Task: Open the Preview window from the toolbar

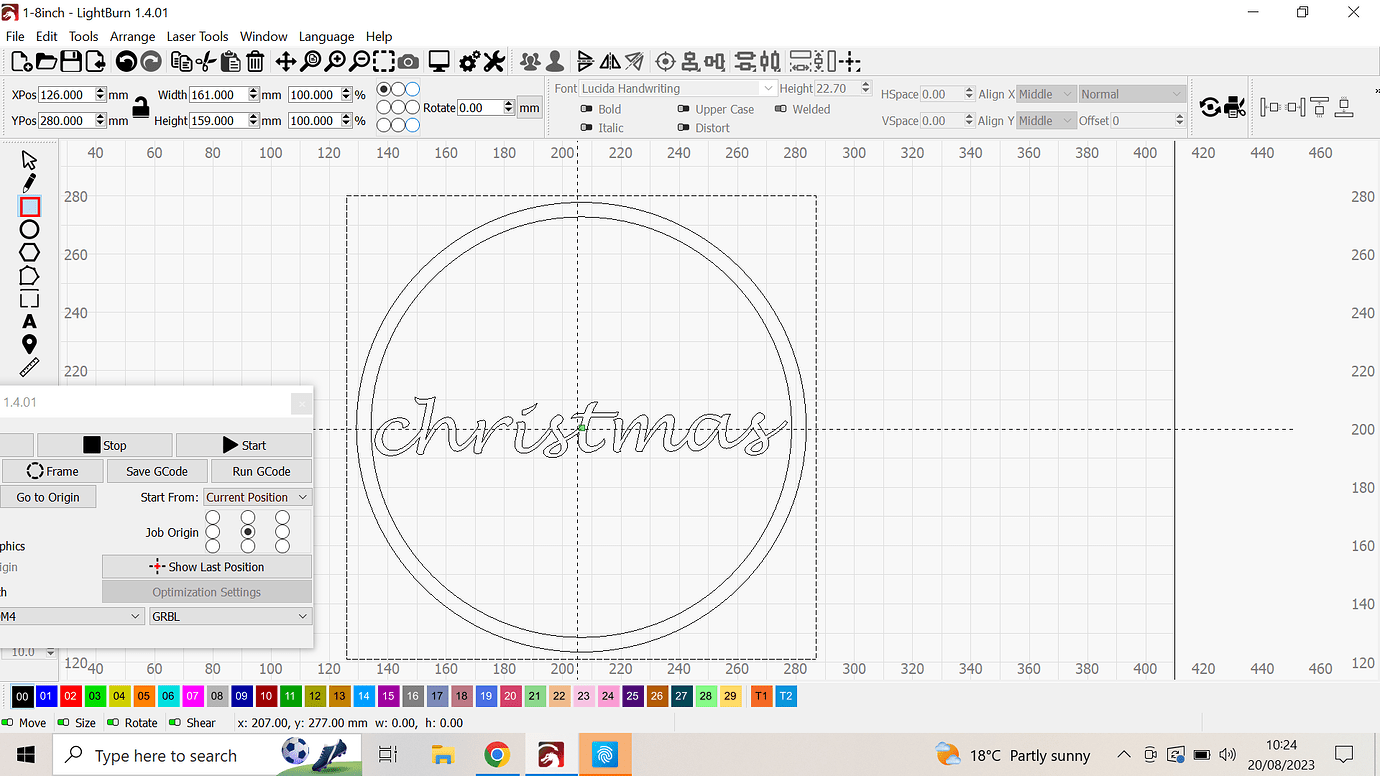Action: (439, 61)
